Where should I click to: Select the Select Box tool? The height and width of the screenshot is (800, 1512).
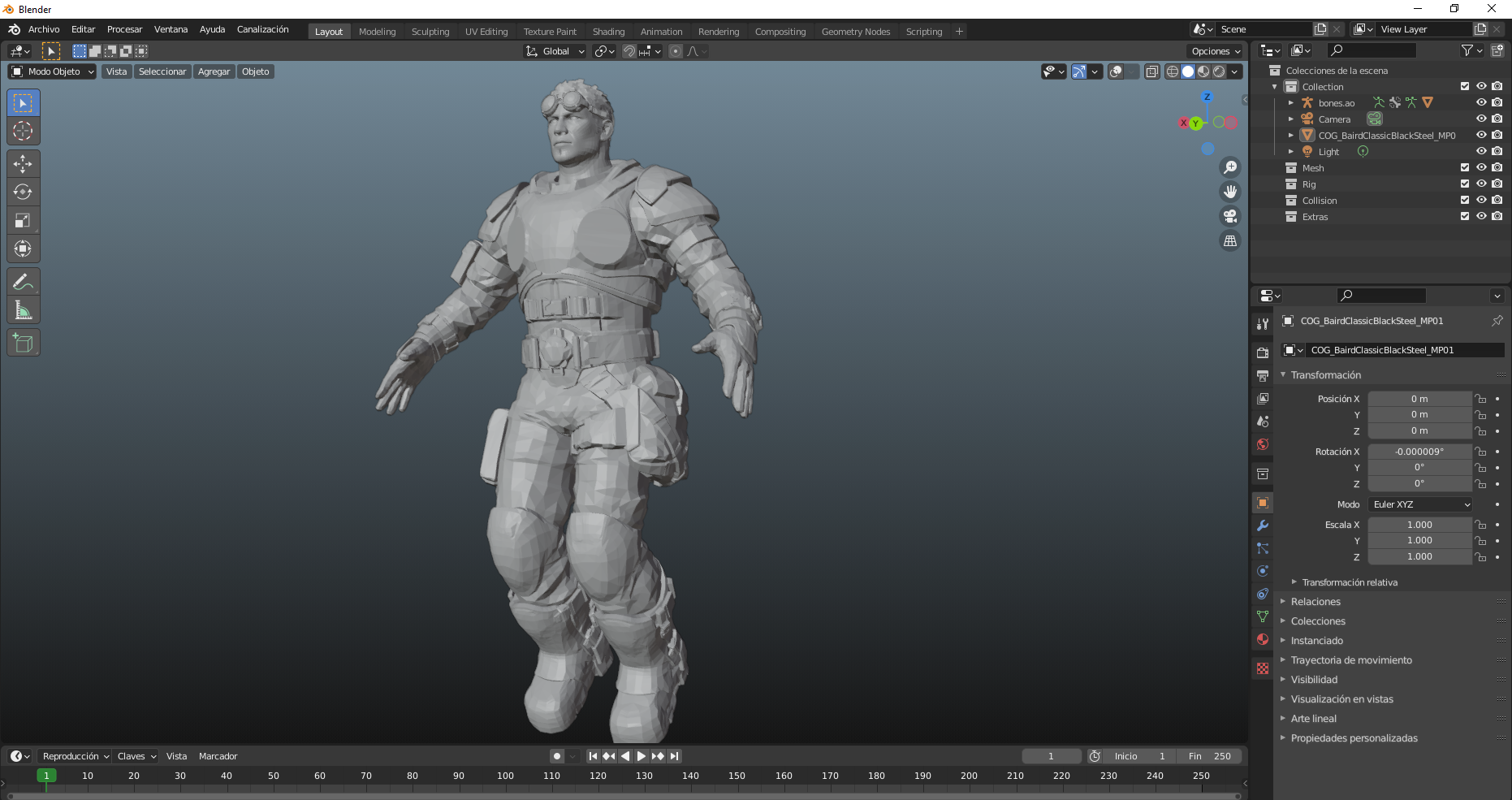(23, 103)
